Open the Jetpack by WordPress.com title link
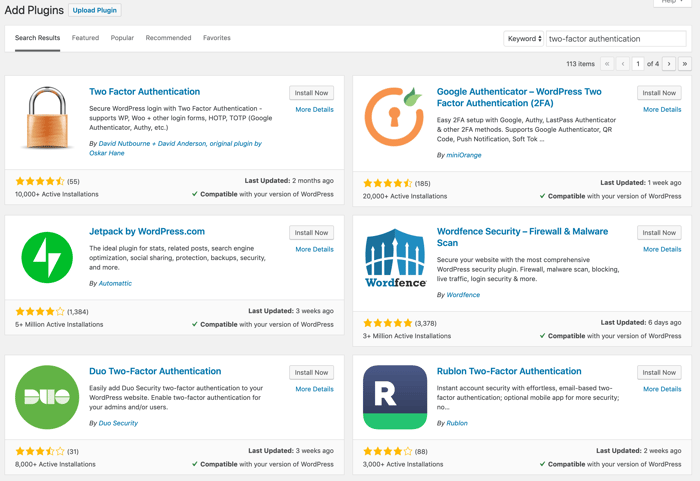Viewport: 700px width, 481px height. pos(147,231)
